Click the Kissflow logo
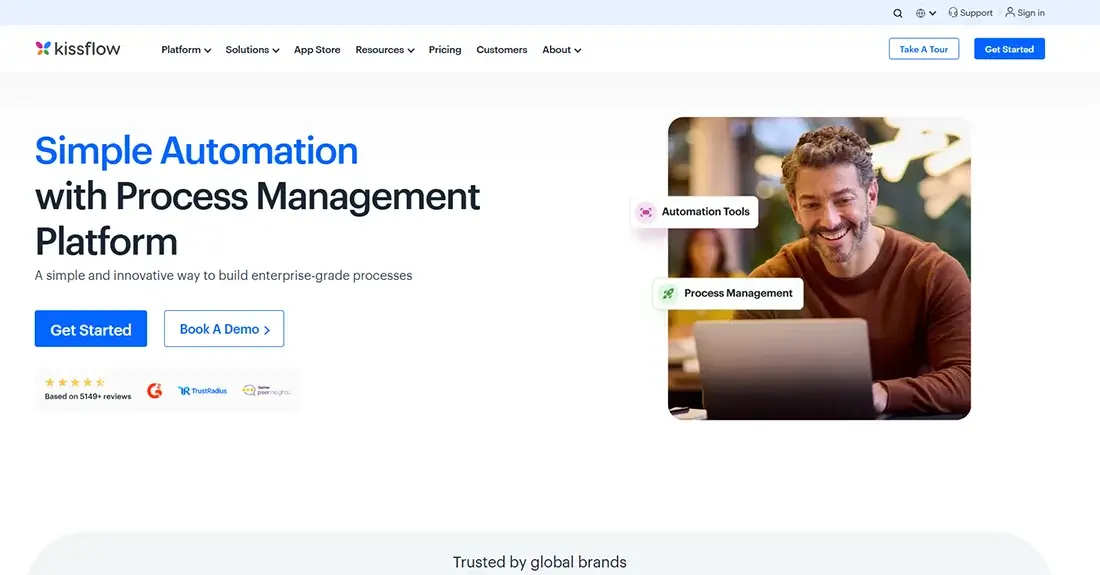This screenshot has height=575, width=1100. [x=78, y=48]
